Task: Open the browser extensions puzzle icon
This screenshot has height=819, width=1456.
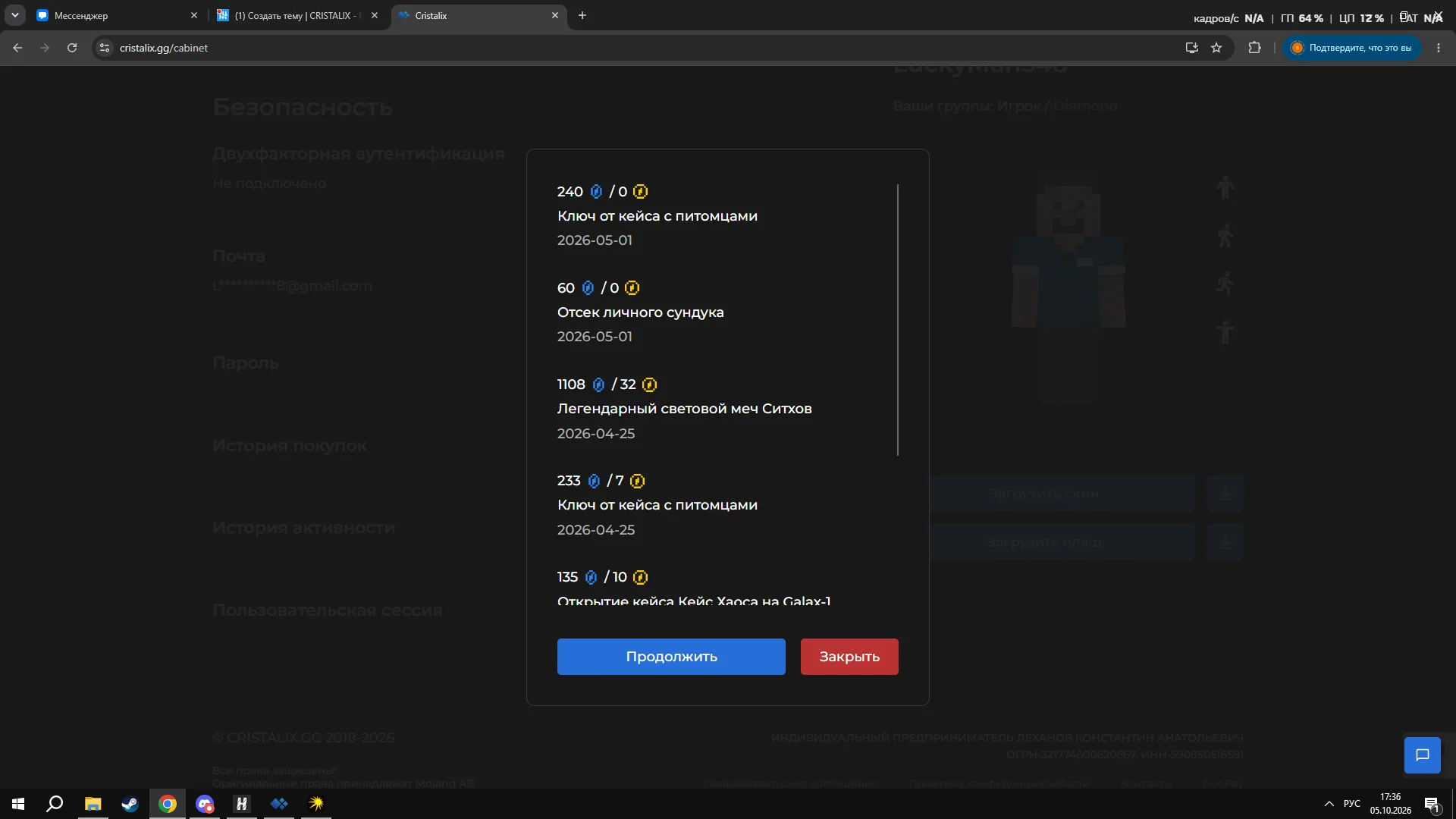Action: pyautogui.click(x=1254, y=48)
